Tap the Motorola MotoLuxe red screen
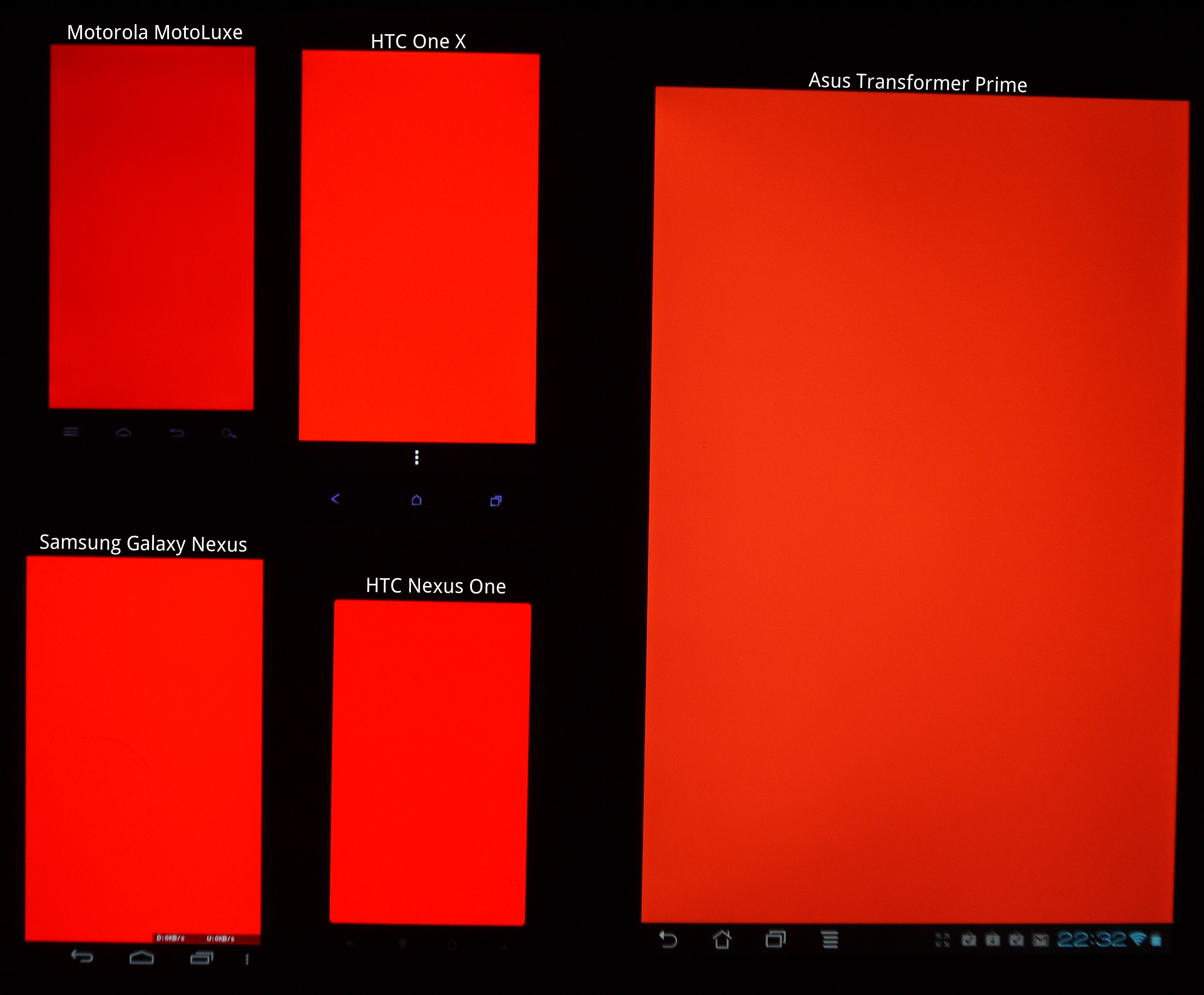 (x=152, y=228)
